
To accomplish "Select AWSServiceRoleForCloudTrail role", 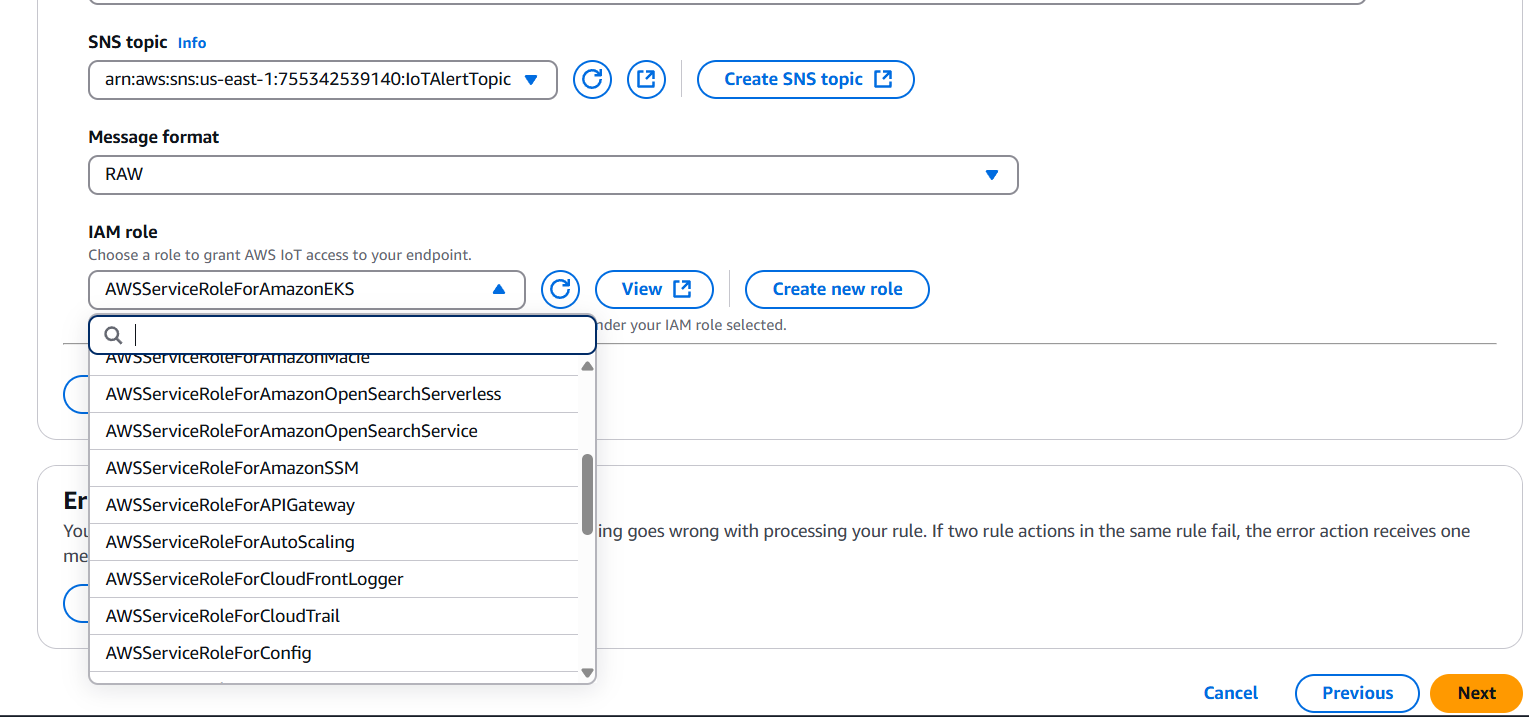I will pos(334,616).
